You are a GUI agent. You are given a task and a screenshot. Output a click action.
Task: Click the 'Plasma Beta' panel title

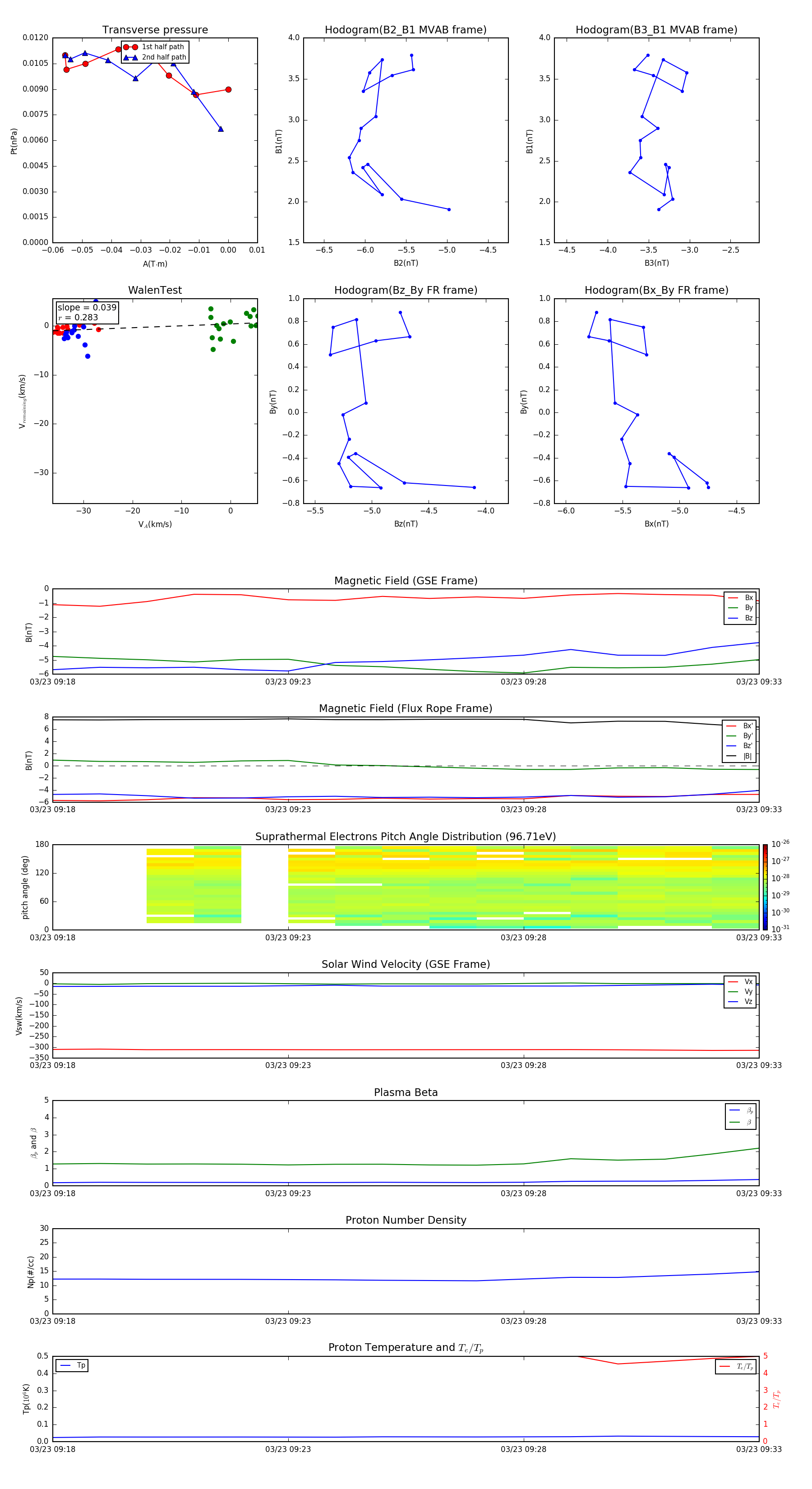click(406, 1092)
